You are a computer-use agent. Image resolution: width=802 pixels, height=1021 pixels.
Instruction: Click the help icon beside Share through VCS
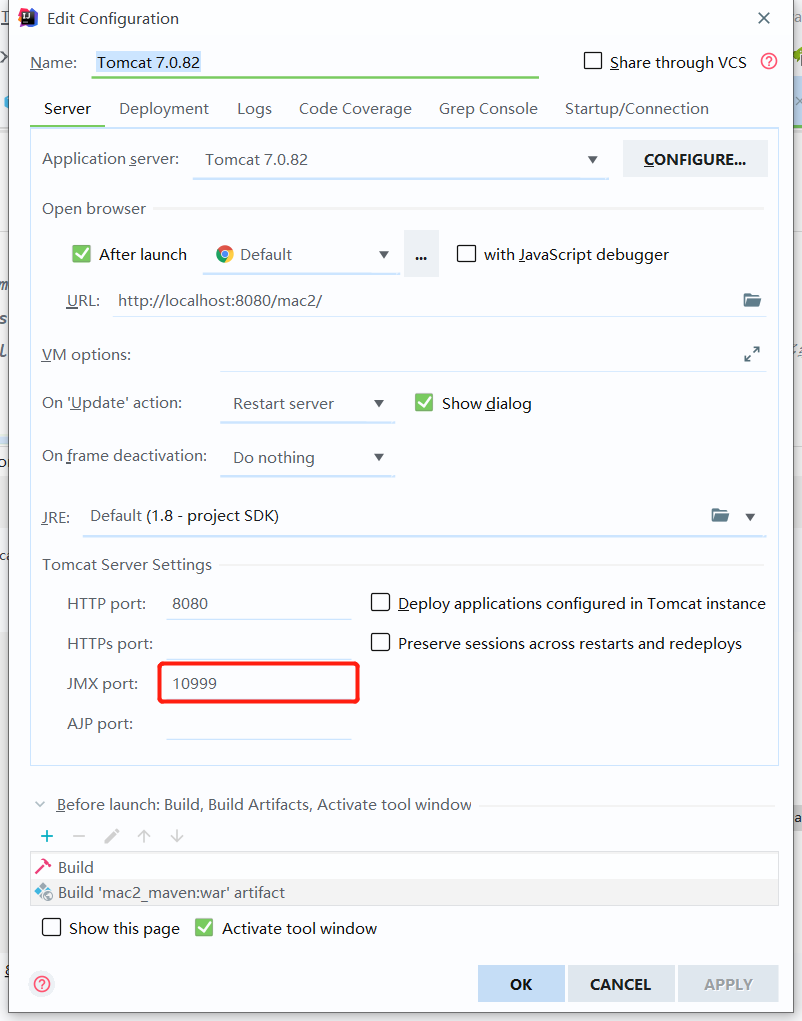click(769, 62)
